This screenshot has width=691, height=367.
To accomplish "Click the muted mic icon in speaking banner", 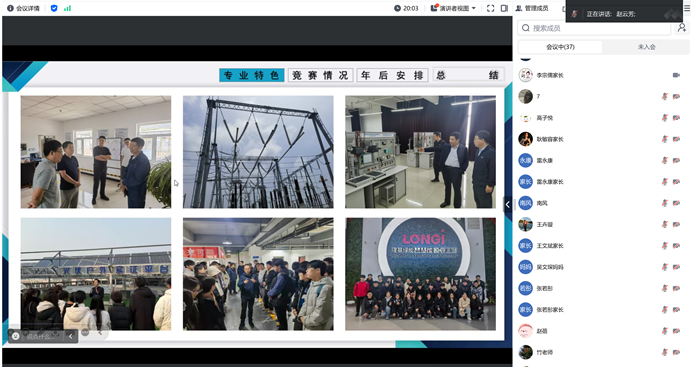I will click(574, 14).
